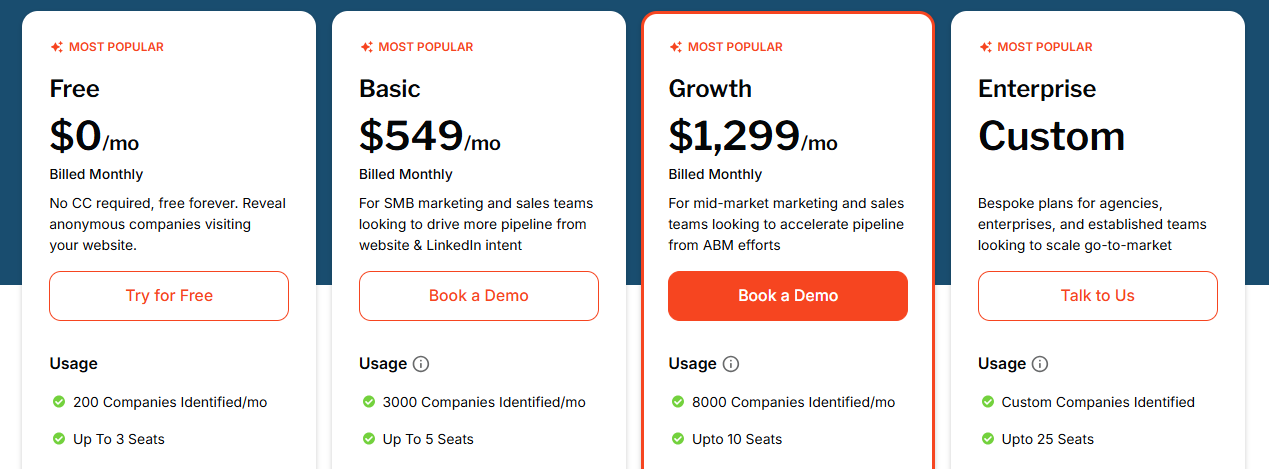
Task: Click green check next to 200 Companies Identified/mo
Action: pos(59,402)
